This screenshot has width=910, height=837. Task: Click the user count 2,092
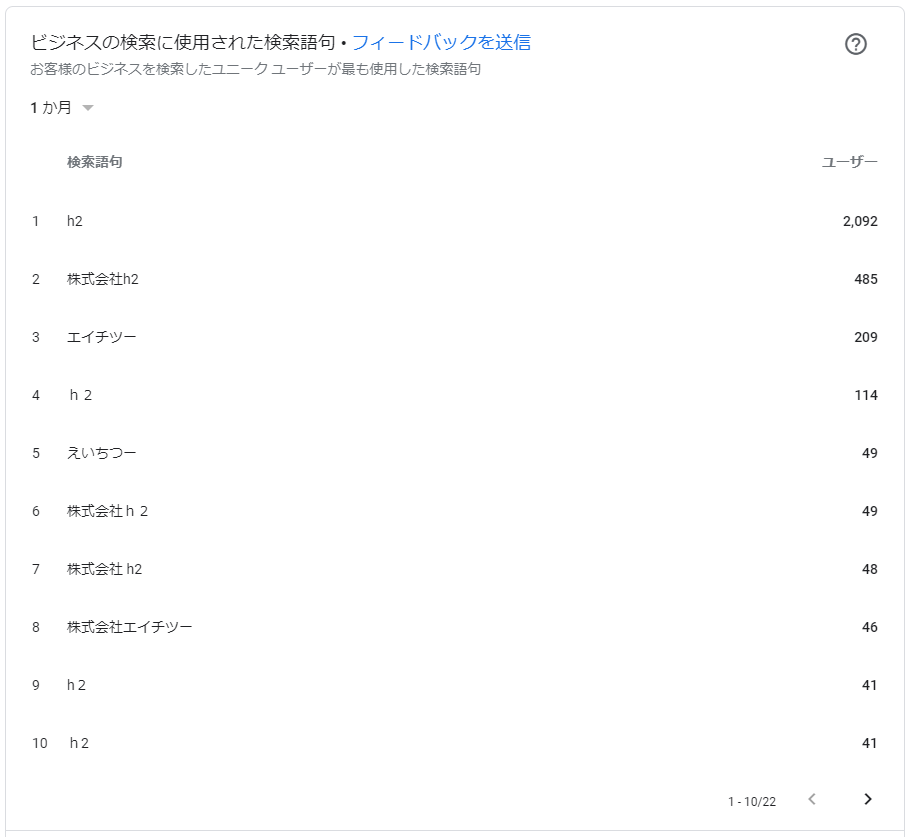(860, 221)
